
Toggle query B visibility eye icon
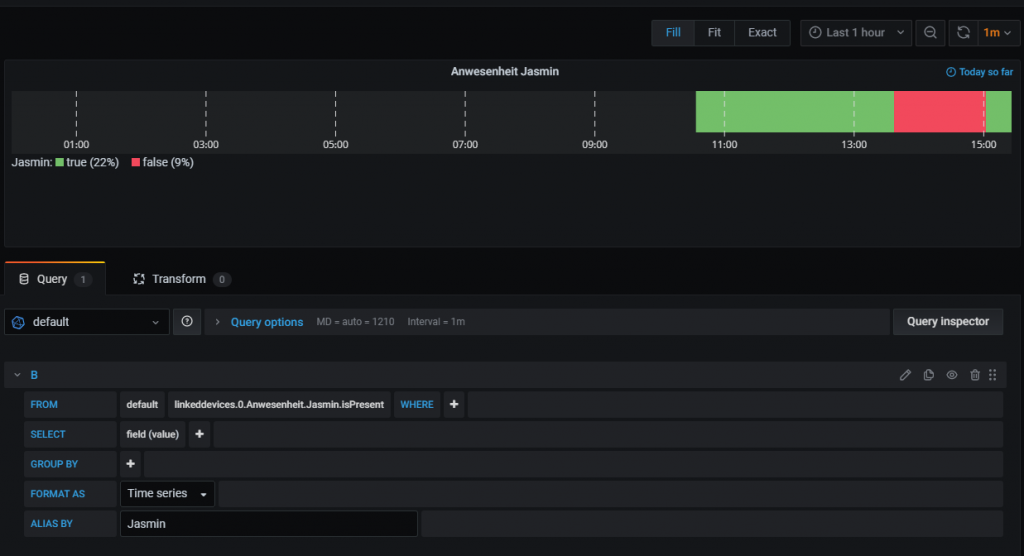952,375
